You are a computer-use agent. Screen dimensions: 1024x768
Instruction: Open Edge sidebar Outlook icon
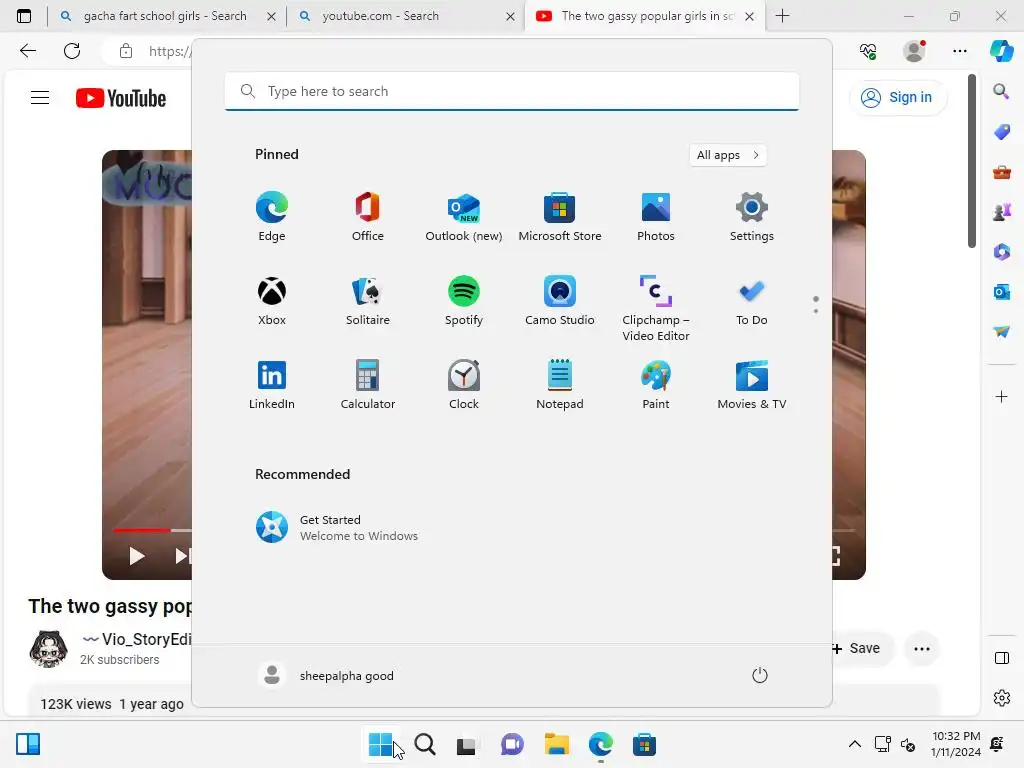[x=1001, y=292]
